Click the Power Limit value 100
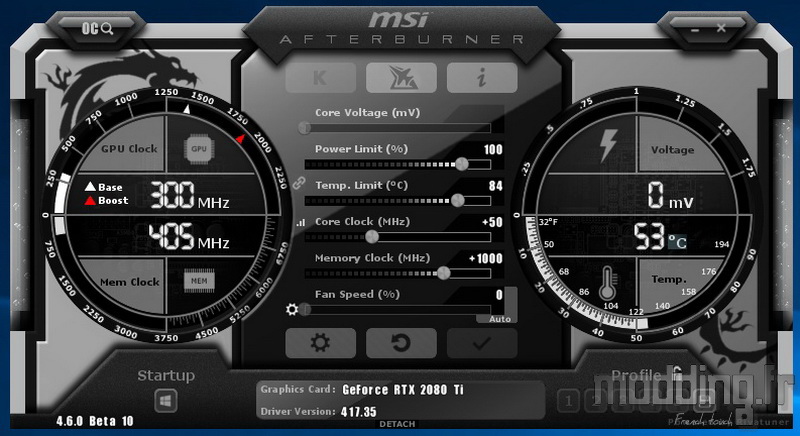Screen dimensions: 800x436 tap(493, 149)
